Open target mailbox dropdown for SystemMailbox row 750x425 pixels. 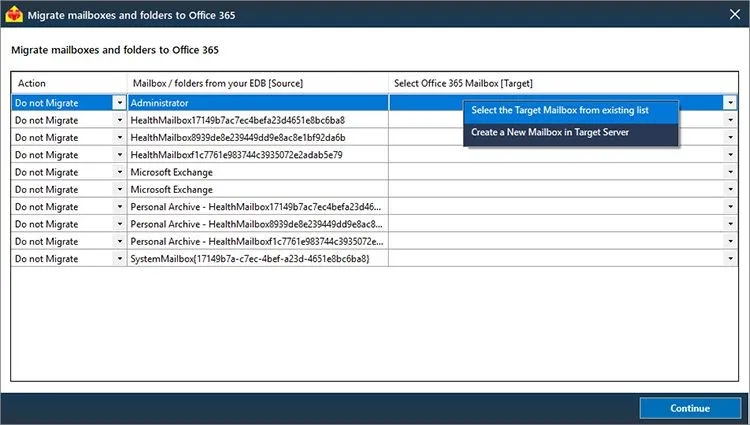click(730, 259)
